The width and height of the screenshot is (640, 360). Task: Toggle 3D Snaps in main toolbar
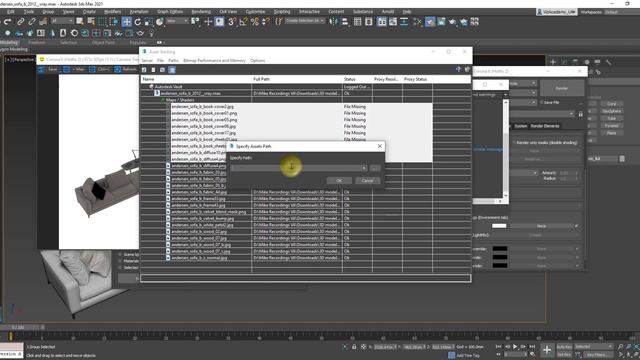coord(232,22)
